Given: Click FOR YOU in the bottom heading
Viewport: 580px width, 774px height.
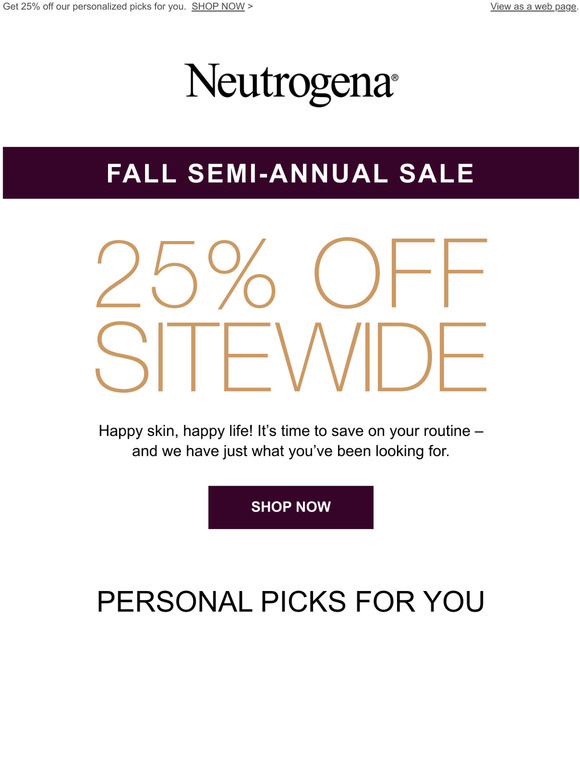Looking at the screenshot, I should click(420, 602).
